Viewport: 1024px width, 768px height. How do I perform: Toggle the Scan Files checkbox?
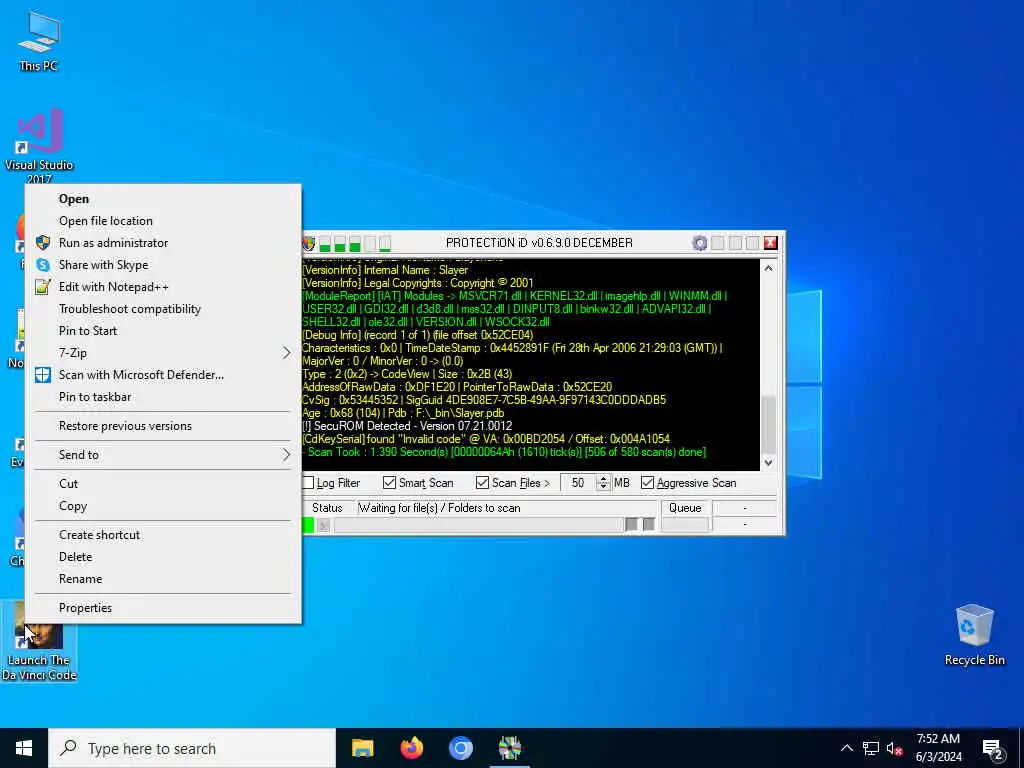click(x=482, y=483)
